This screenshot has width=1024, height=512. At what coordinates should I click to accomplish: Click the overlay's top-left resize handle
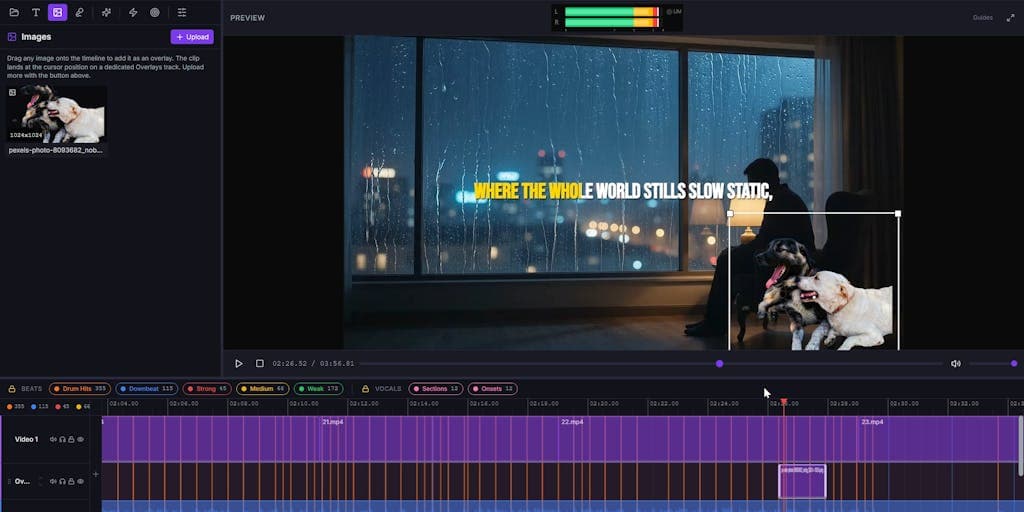730,214
